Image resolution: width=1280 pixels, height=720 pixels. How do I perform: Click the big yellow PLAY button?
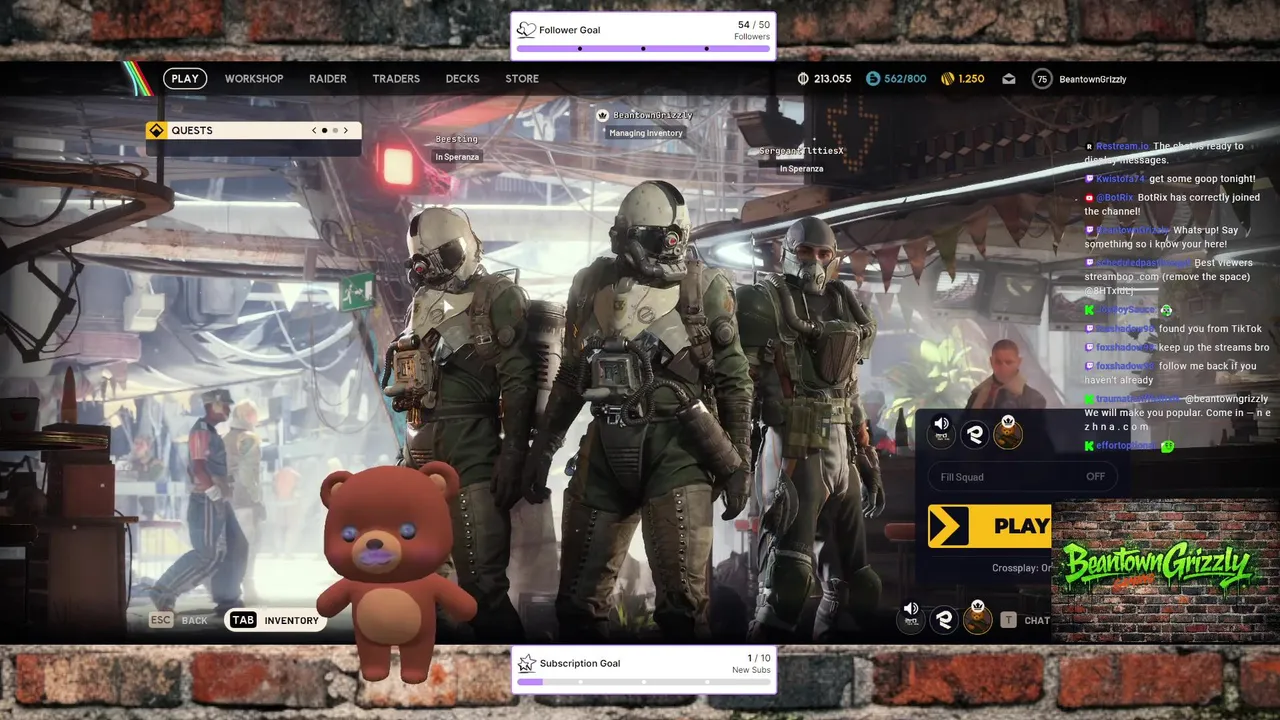pyautogui.click(x=990, y=526)
